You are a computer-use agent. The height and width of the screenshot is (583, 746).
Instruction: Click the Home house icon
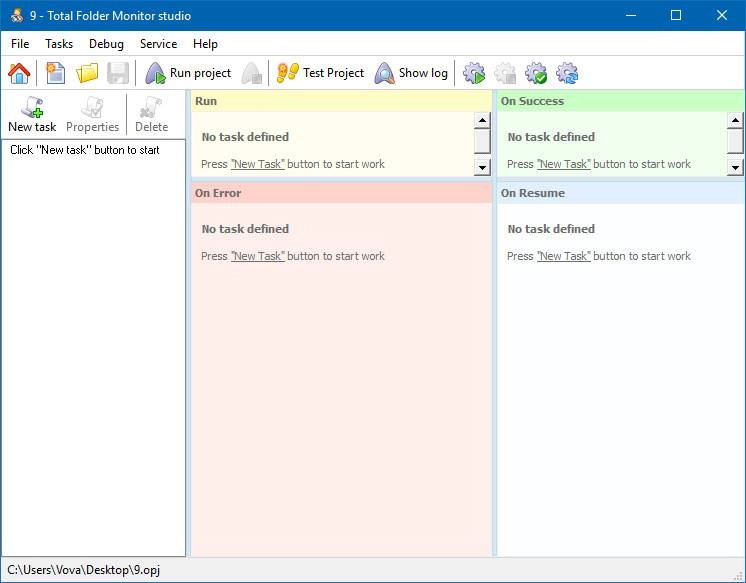click(x=19, y=73)
